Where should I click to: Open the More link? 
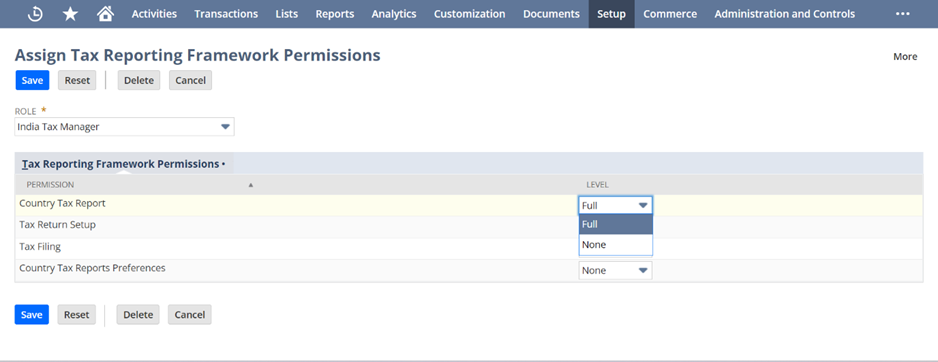[905, 56]
